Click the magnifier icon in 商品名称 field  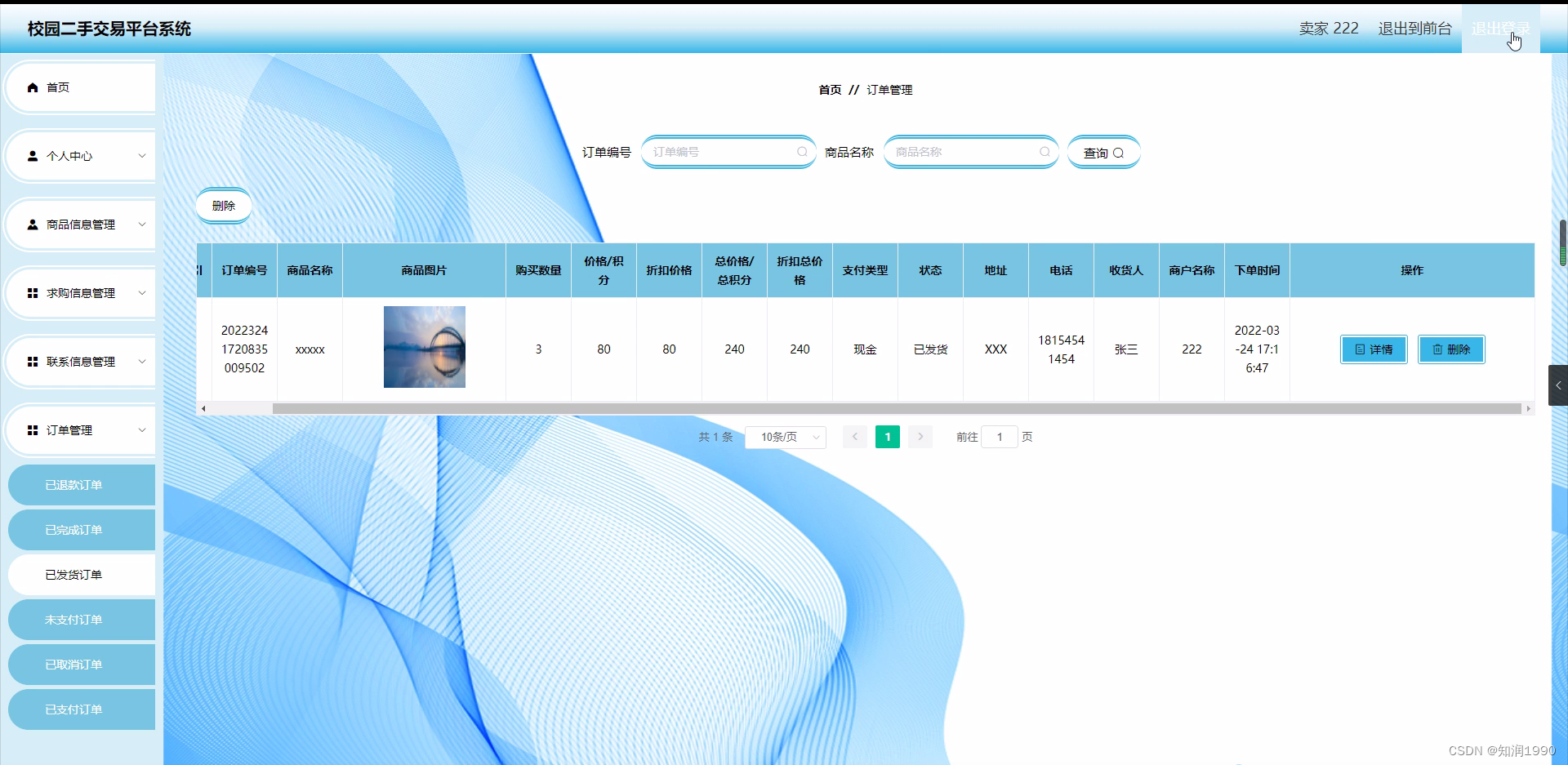pyautogui.click(x=1045, y=152)
